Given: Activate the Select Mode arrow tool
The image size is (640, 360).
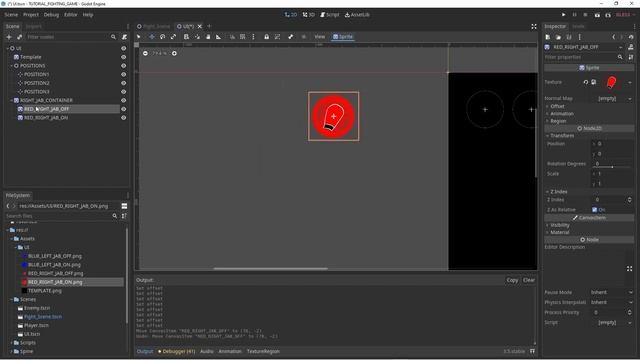Looking at the screenshot, I should click(139, 37).
